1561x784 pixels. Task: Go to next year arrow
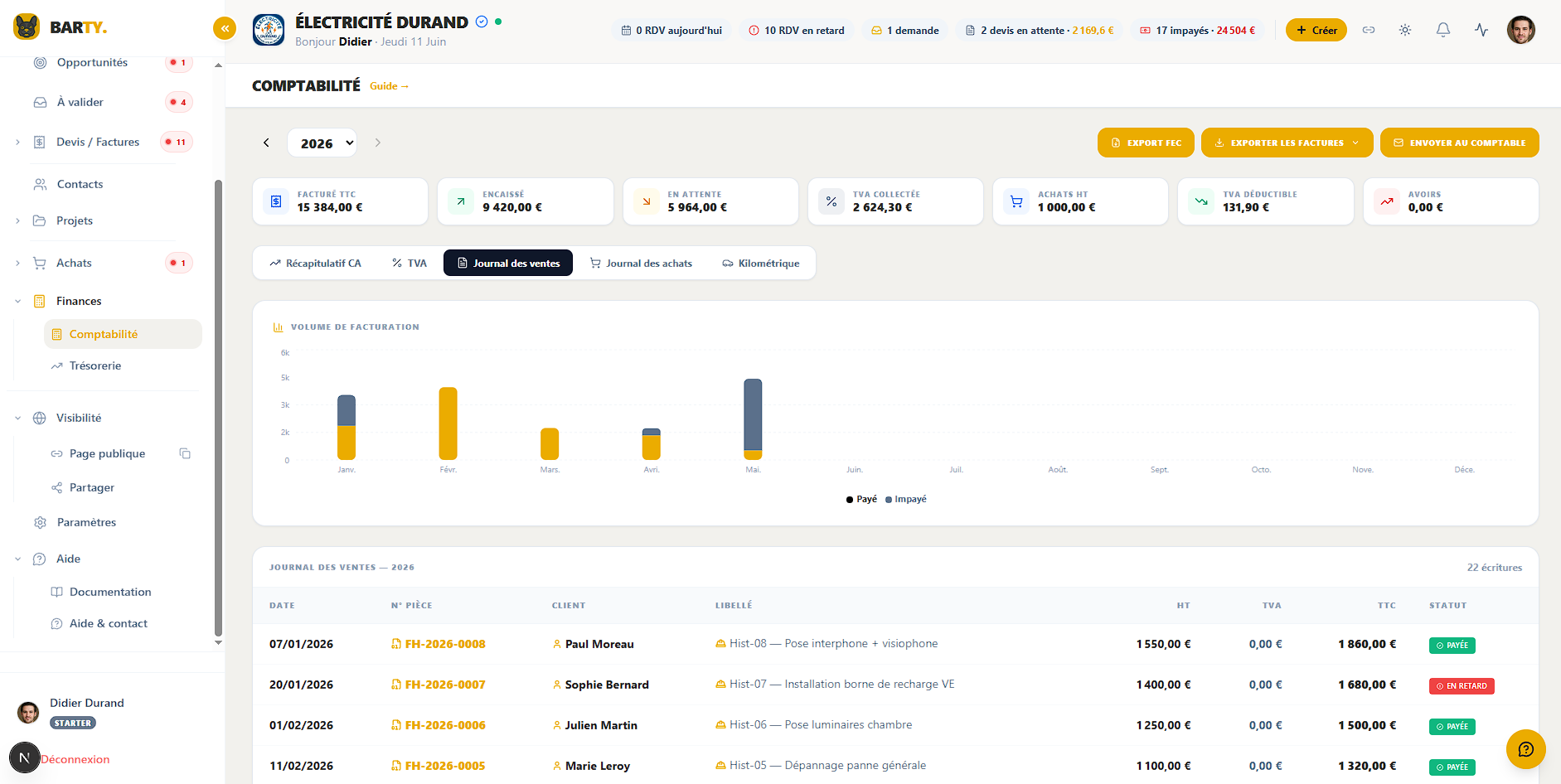377,143
